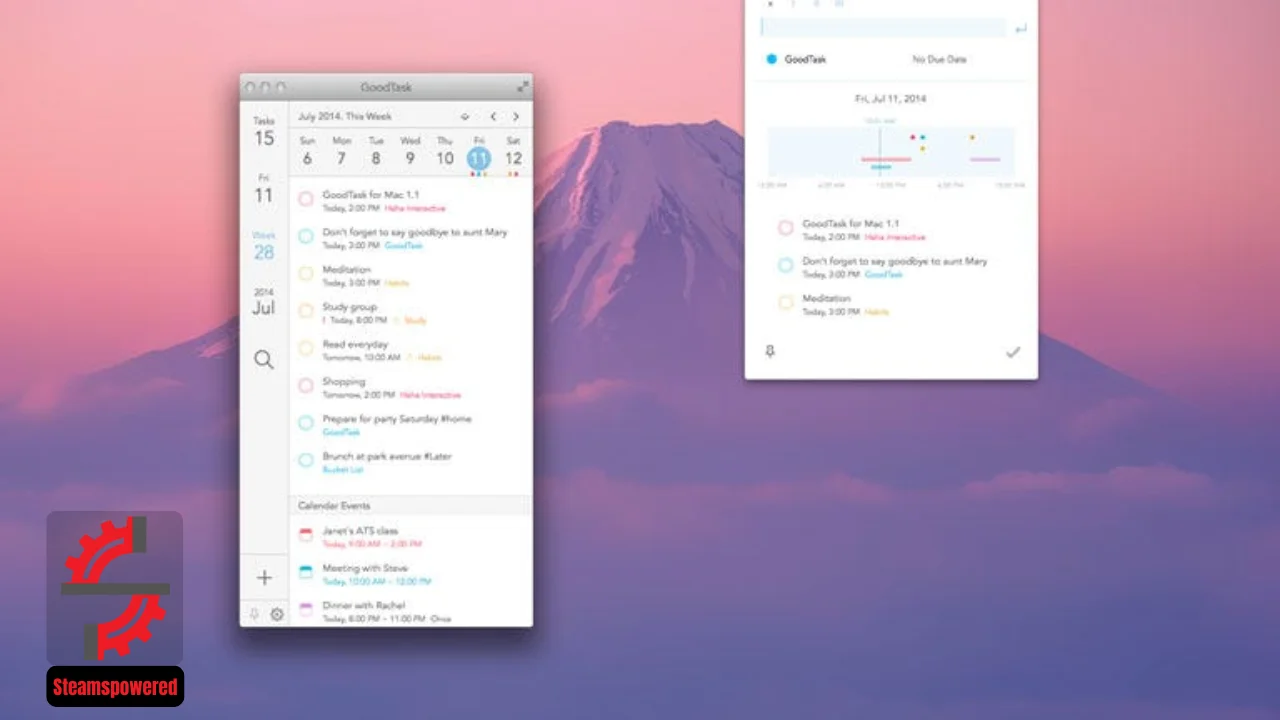The image size is (1280, 720).
Task: Go to previous week with left arrow
Action: click(493, 117)
